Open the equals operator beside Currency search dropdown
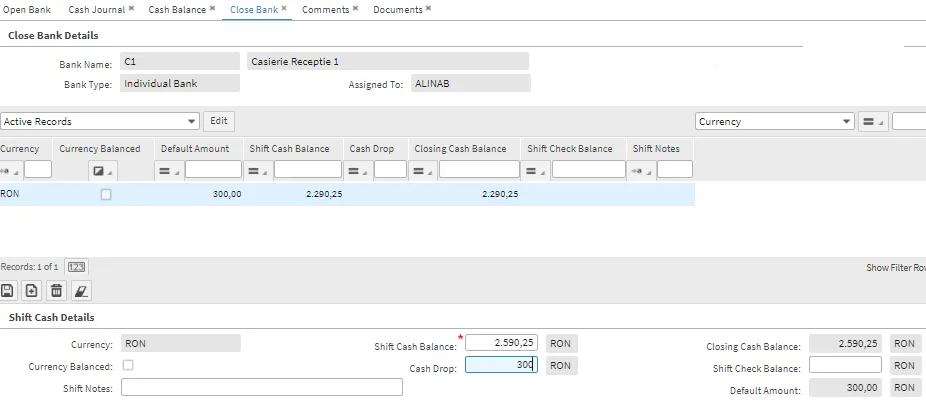926x402 pixels. click(x=872, y=122)
